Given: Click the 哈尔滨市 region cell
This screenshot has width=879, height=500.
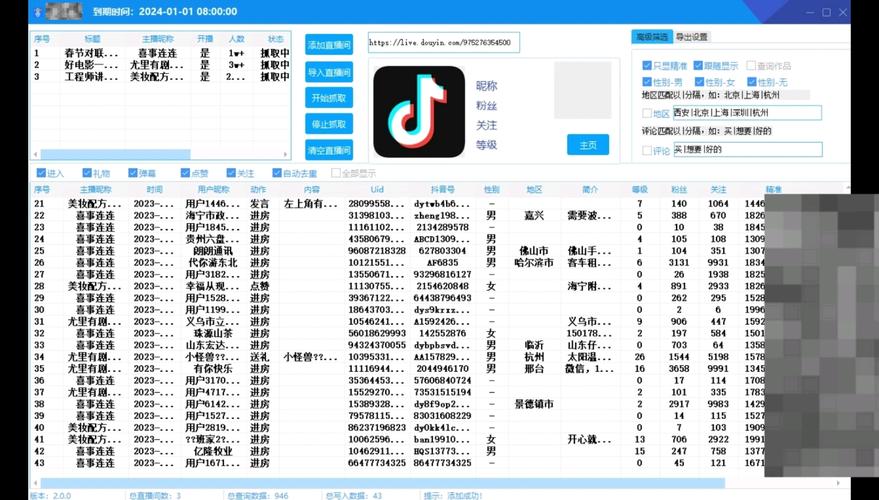Looking at the screenshot, I should (534, 262).
